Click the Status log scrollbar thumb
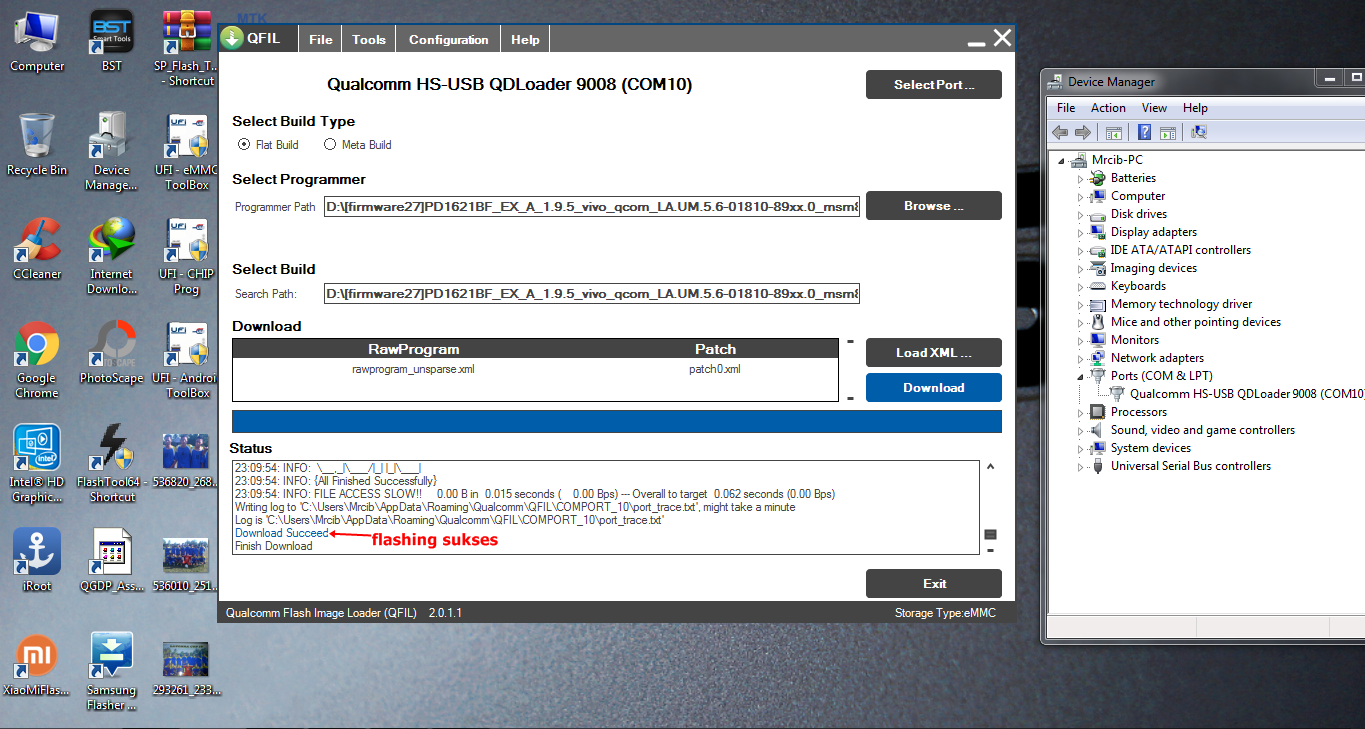The image size is (1365, 729). tap(990, 535)
